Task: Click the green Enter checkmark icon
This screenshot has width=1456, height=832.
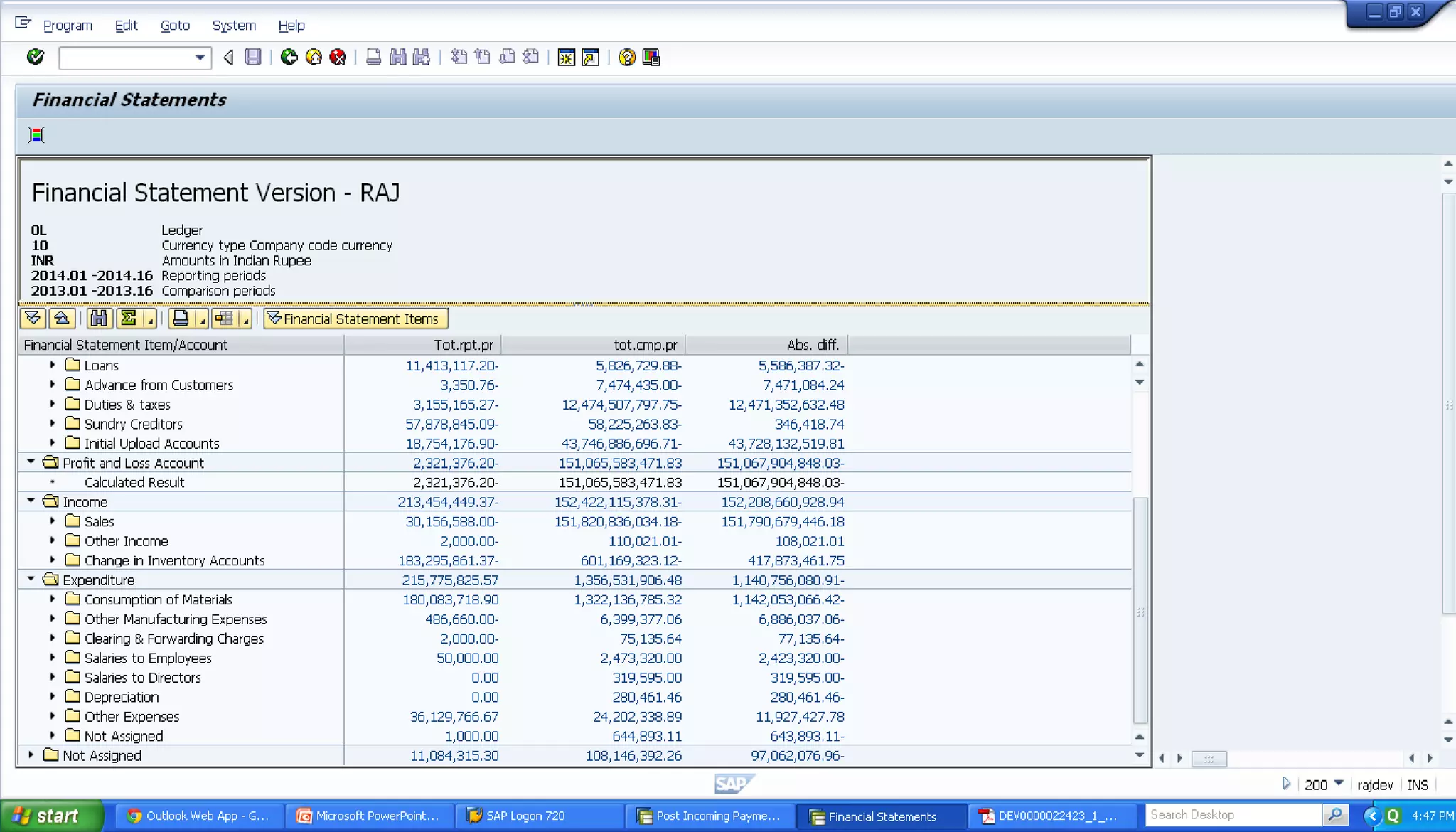Action: (x=36, y=57)
